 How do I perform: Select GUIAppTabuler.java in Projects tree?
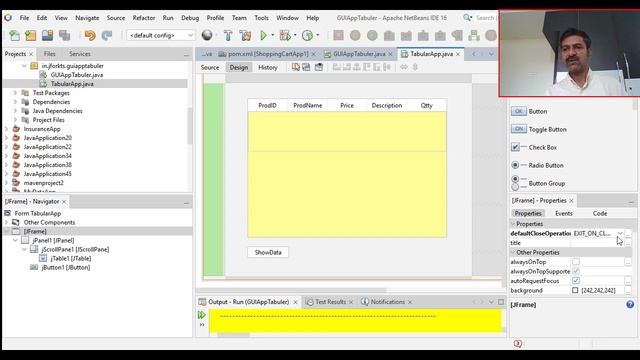[76, 75]
